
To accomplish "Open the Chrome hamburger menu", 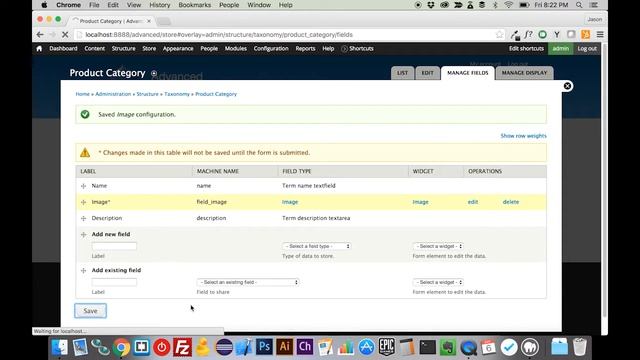I will [x=600, y=35].
